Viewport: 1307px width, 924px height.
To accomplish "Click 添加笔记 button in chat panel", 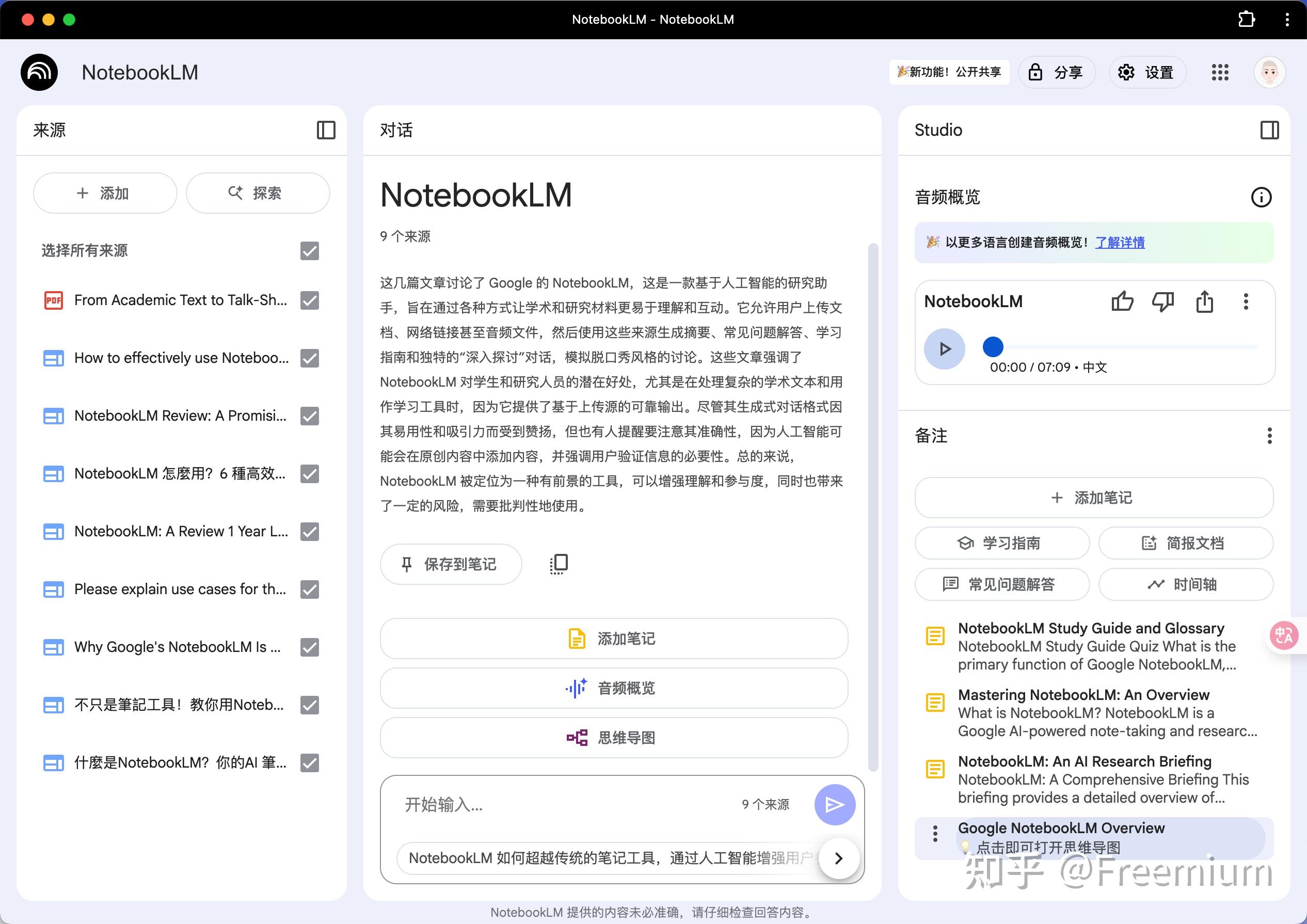I will (x=614, y=639).
